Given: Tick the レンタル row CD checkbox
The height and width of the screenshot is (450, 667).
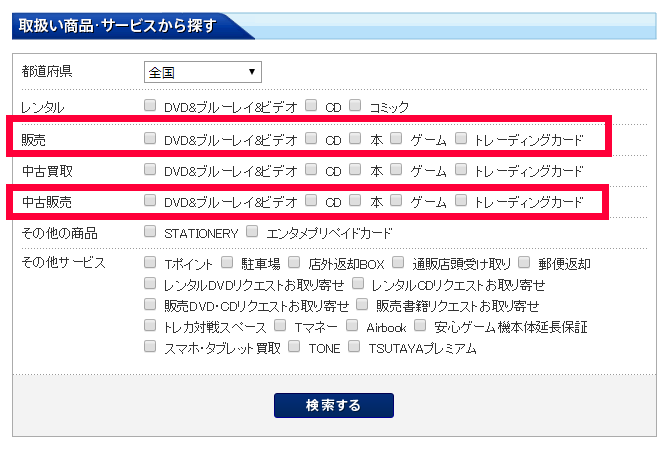Looking at the screenshot, I should (x=312, y=105).
